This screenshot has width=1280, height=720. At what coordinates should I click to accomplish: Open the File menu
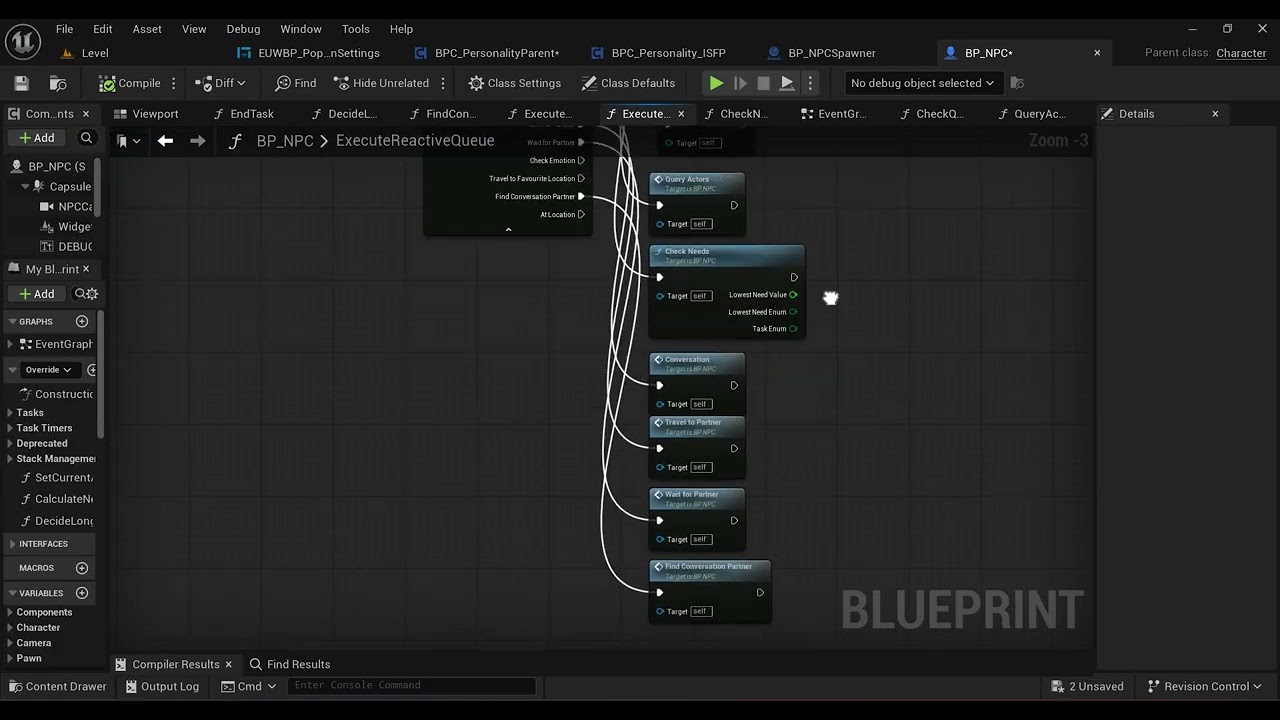click(x=64, y=29)
